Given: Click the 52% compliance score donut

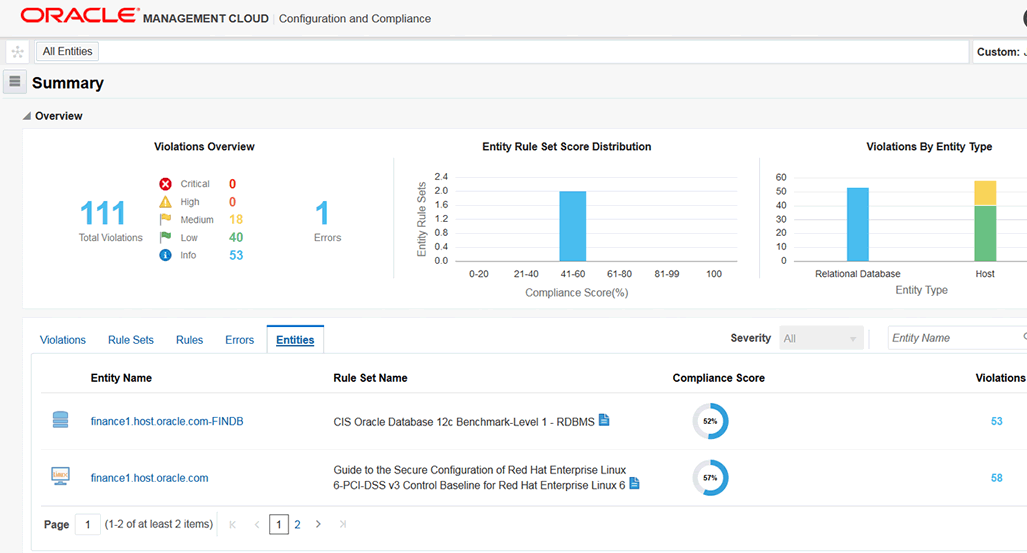Looking at the screenshot, I should point(711,421).
